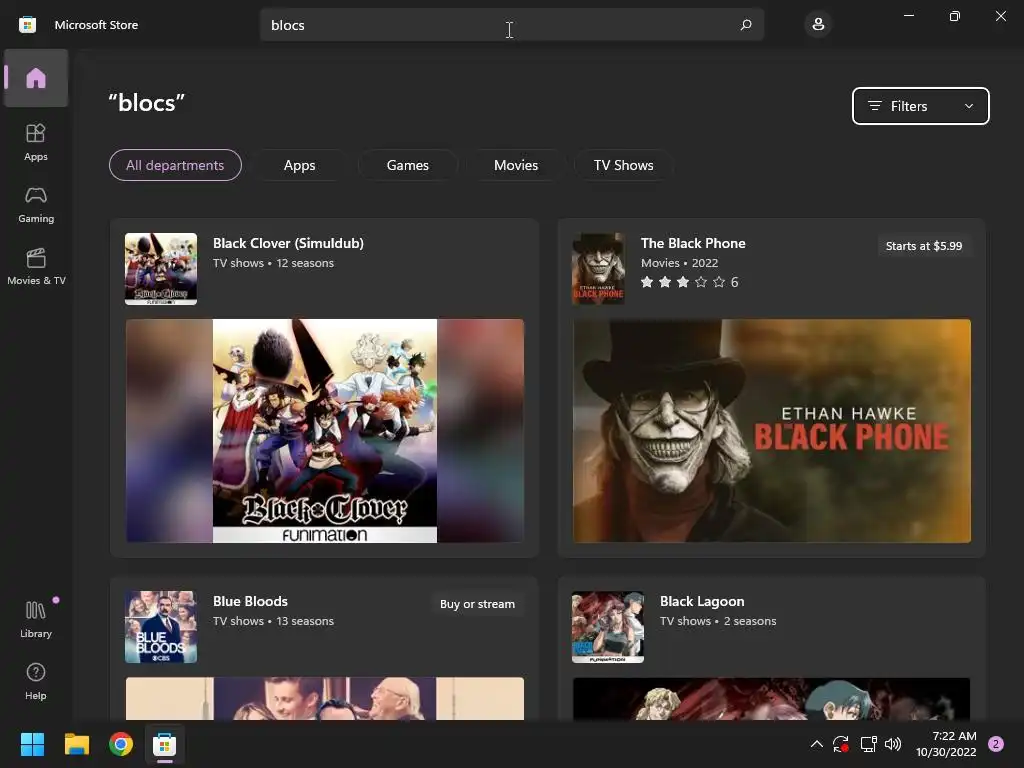The width and height of the screenshot is (1024, 768).
Task: Open Black Clover (Simuldub) title
Action: coord(288,243)
